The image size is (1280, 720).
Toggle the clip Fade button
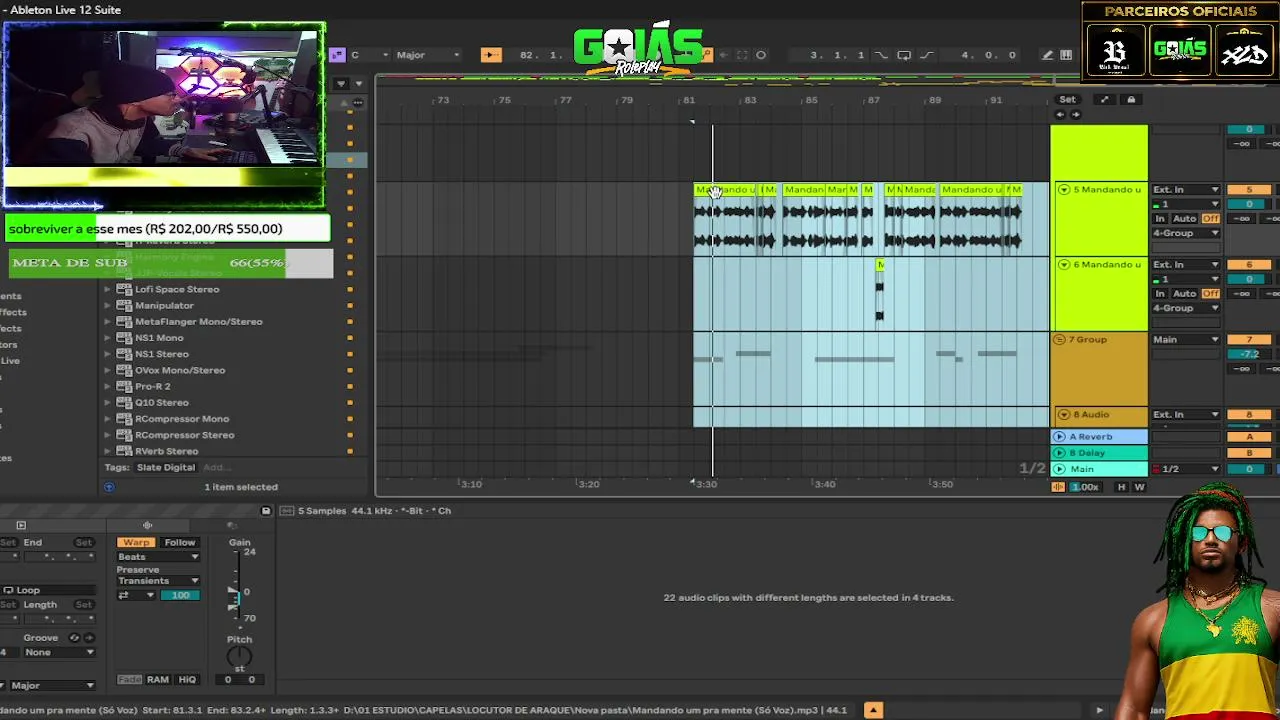point(130,680)
